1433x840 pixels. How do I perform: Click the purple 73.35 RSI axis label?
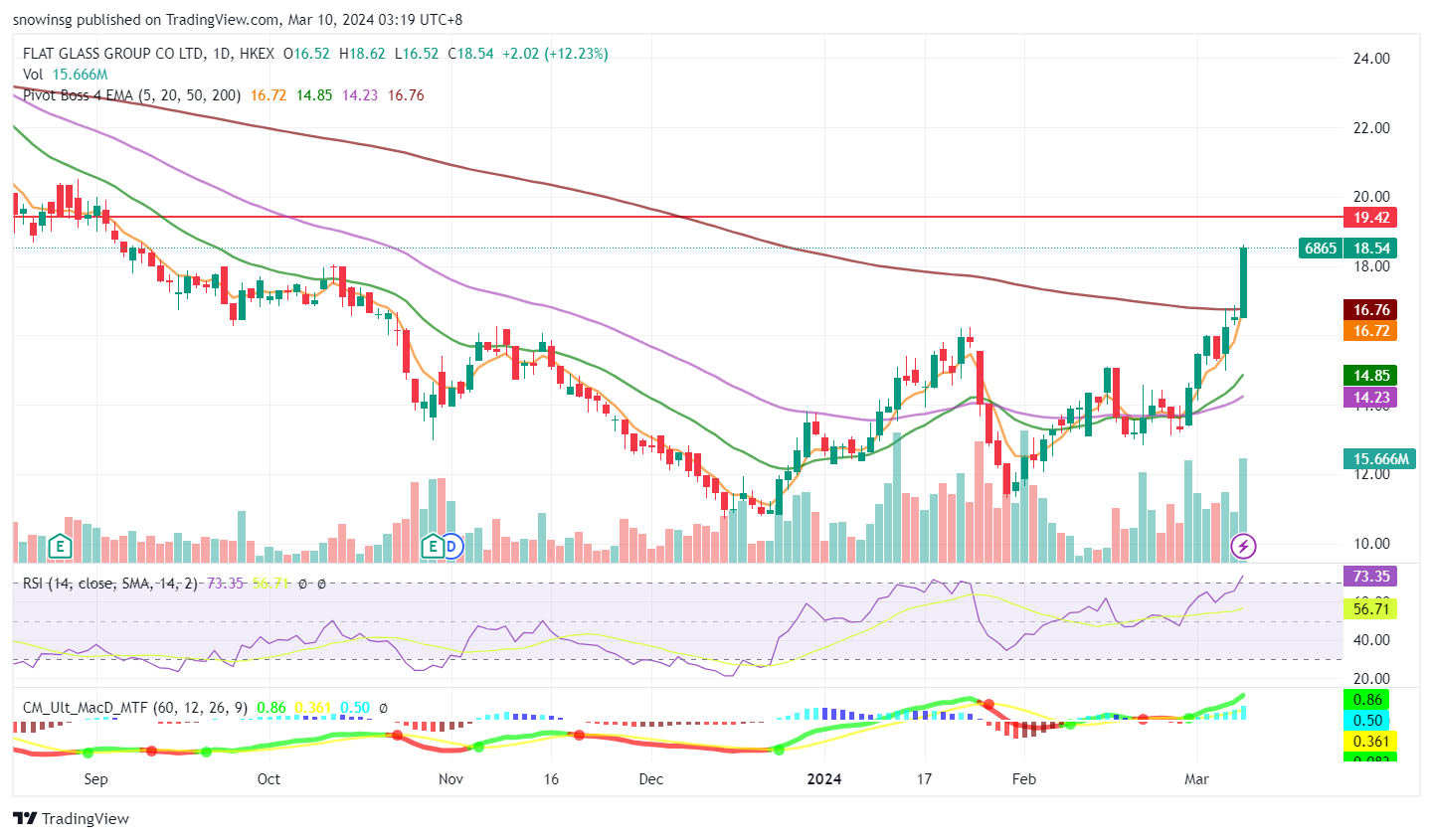[x=1370, y=577]
